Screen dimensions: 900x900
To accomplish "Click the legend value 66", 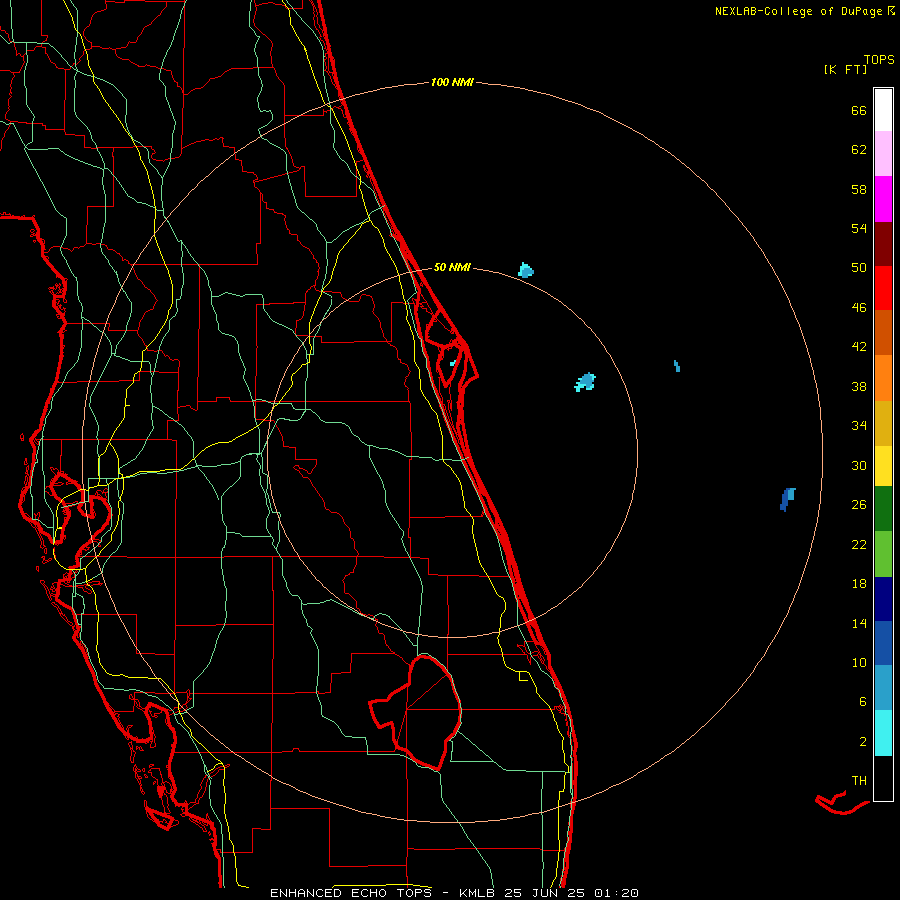I will coord(859,110).
